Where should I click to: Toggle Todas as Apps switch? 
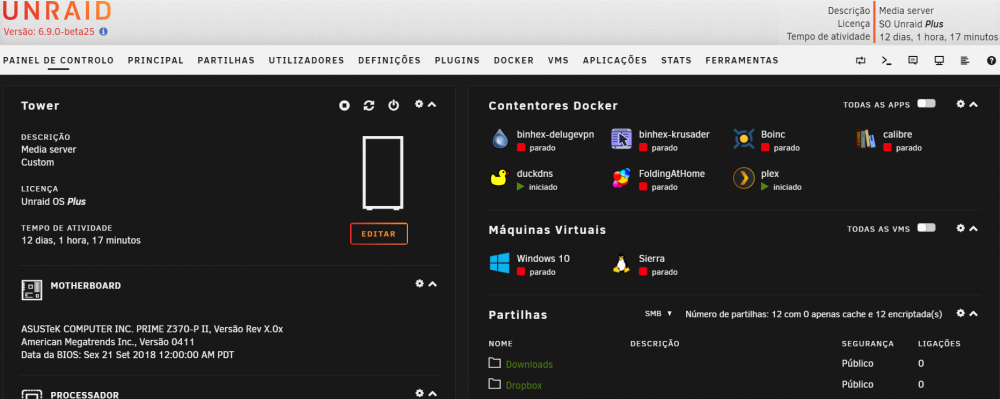[x=926, y=104]
